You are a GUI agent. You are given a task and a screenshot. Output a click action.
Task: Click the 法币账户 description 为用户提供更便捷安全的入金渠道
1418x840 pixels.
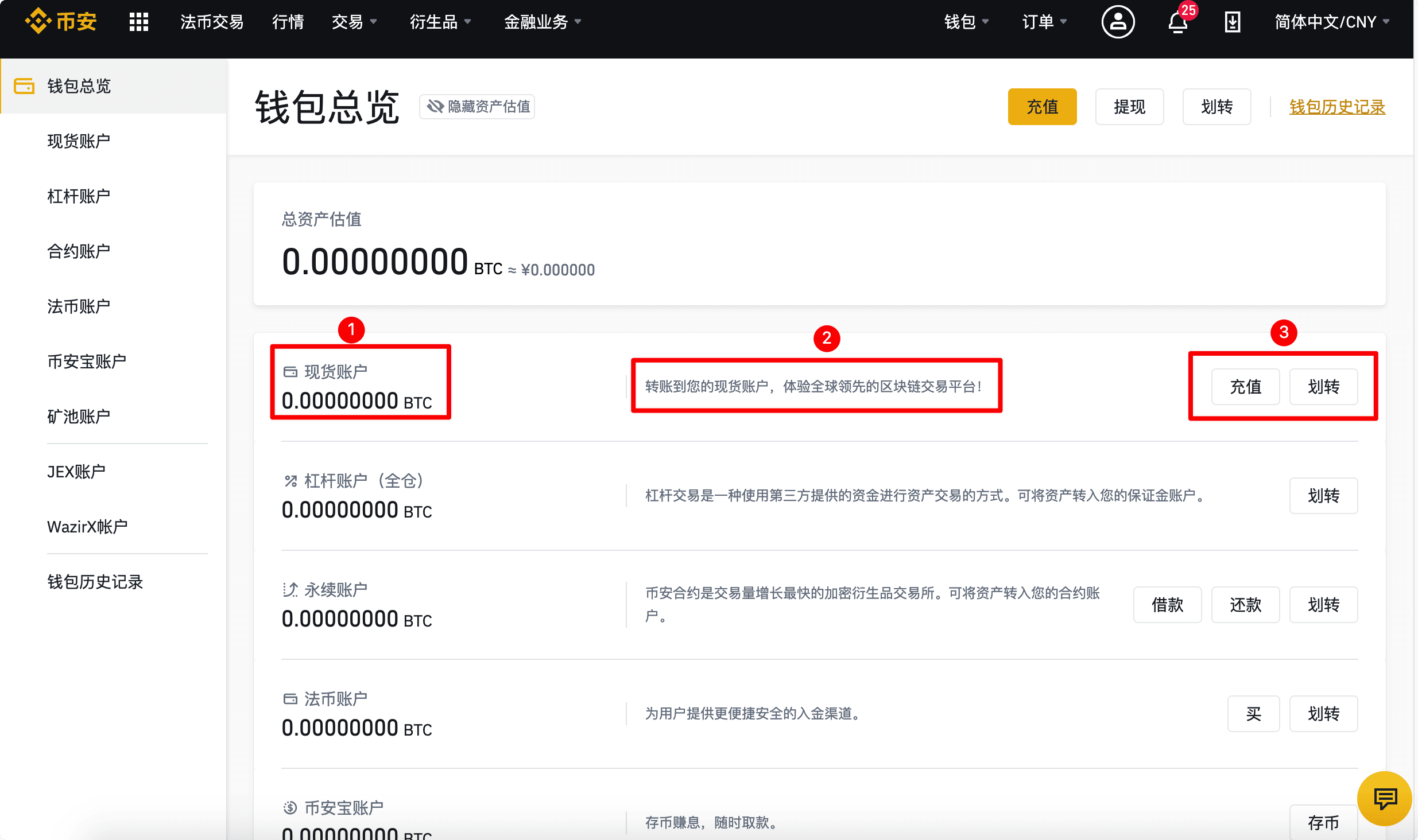pyautogui.click(x=753, y=714)
